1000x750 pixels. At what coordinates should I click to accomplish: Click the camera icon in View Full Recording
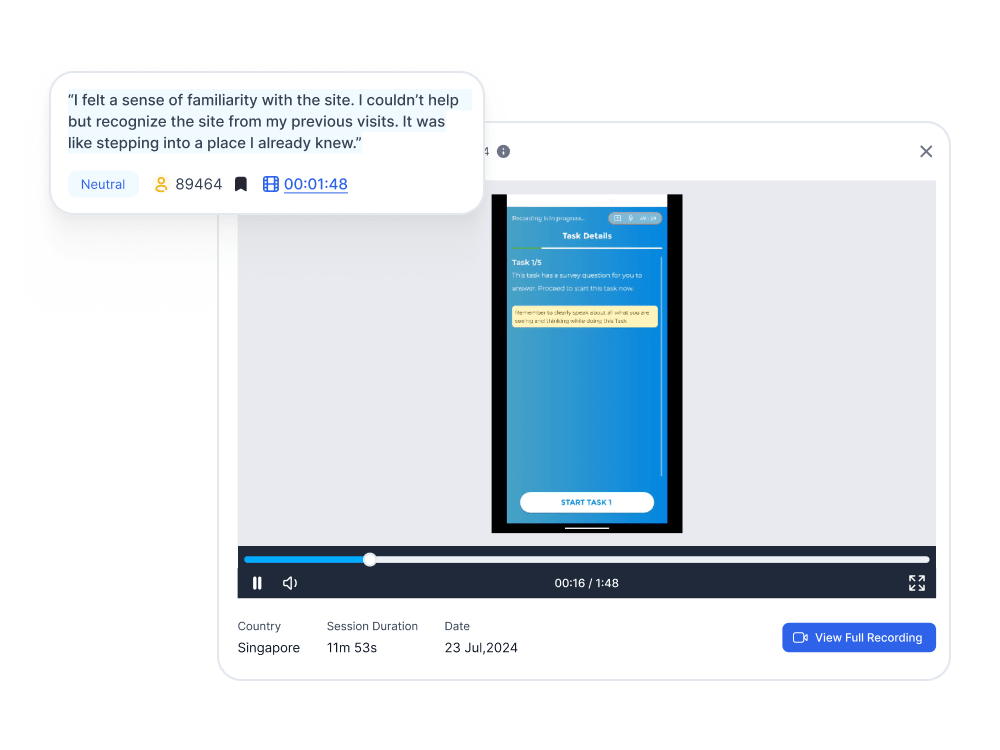pos(800,638)
